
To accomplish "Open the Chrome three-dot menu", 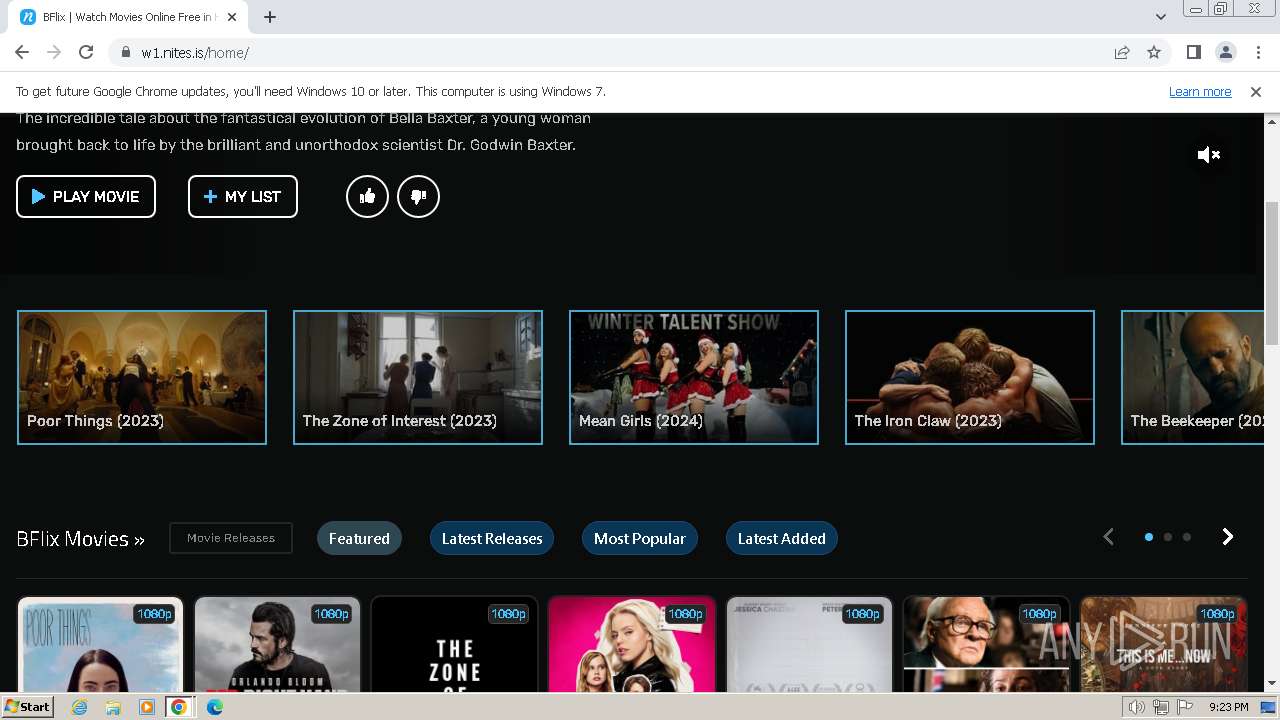I will [x=1258, y=52].
